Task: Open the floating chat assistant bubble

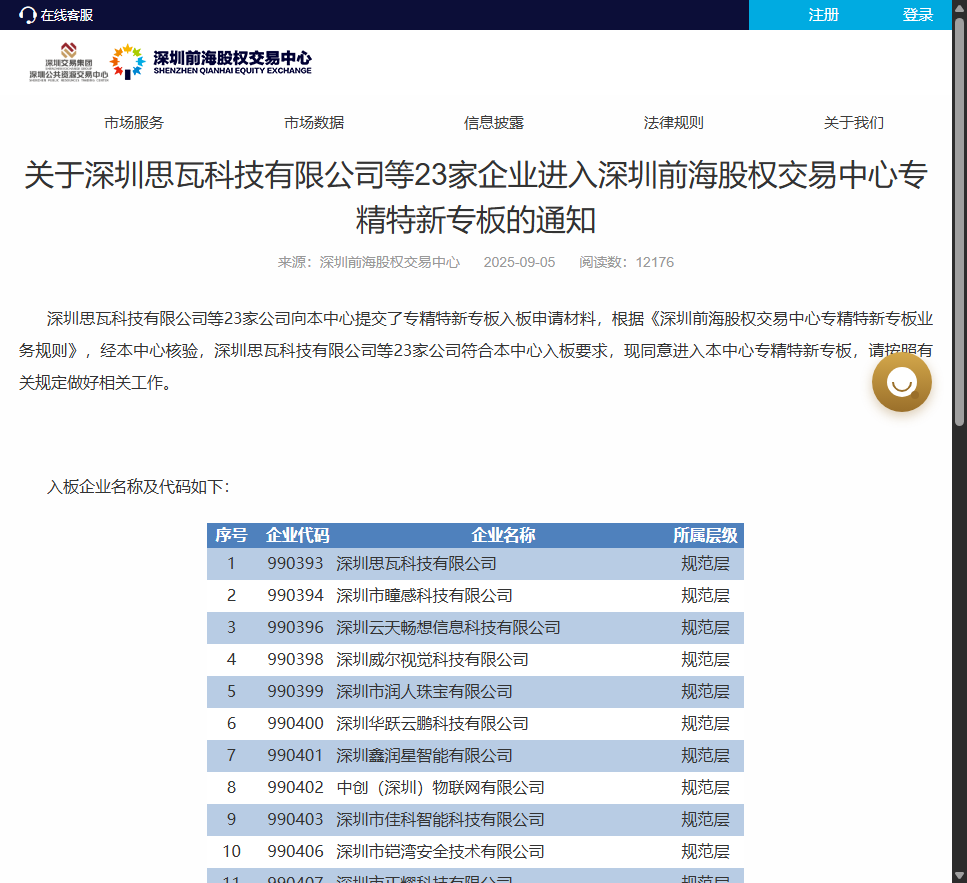Action: 902,382
